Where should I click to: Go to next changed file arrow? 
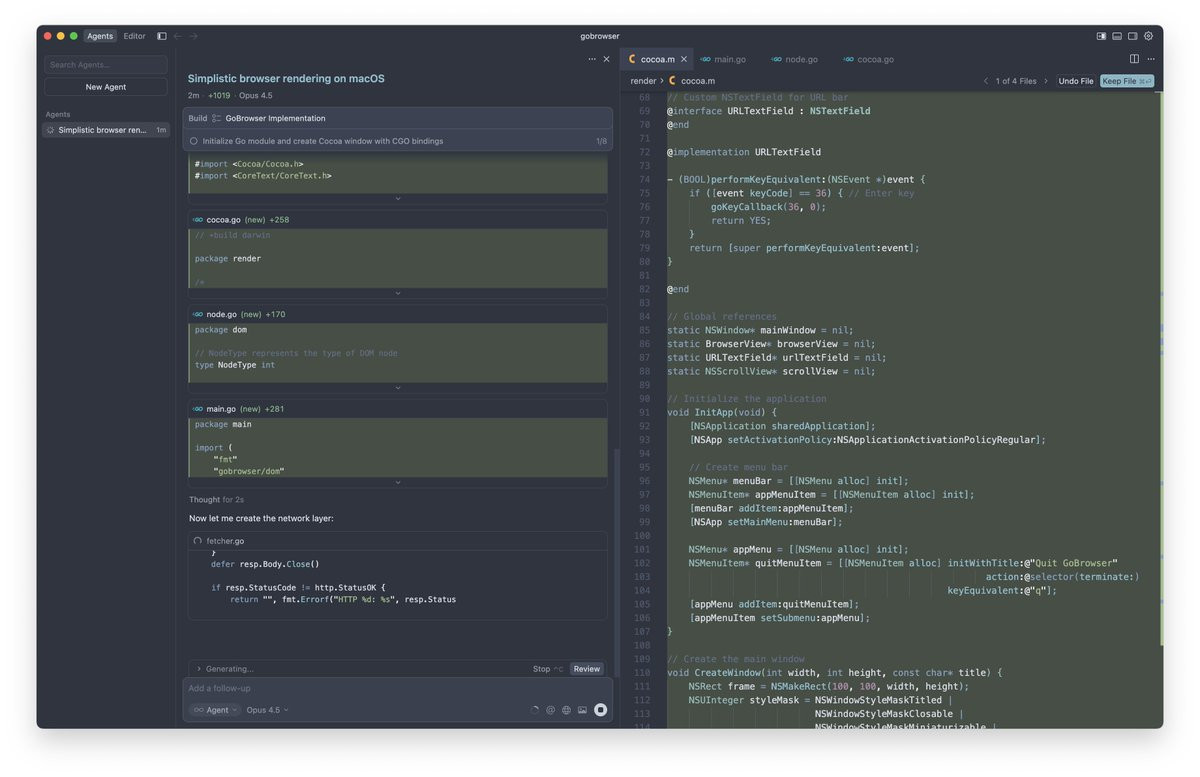pos(1046,81)
